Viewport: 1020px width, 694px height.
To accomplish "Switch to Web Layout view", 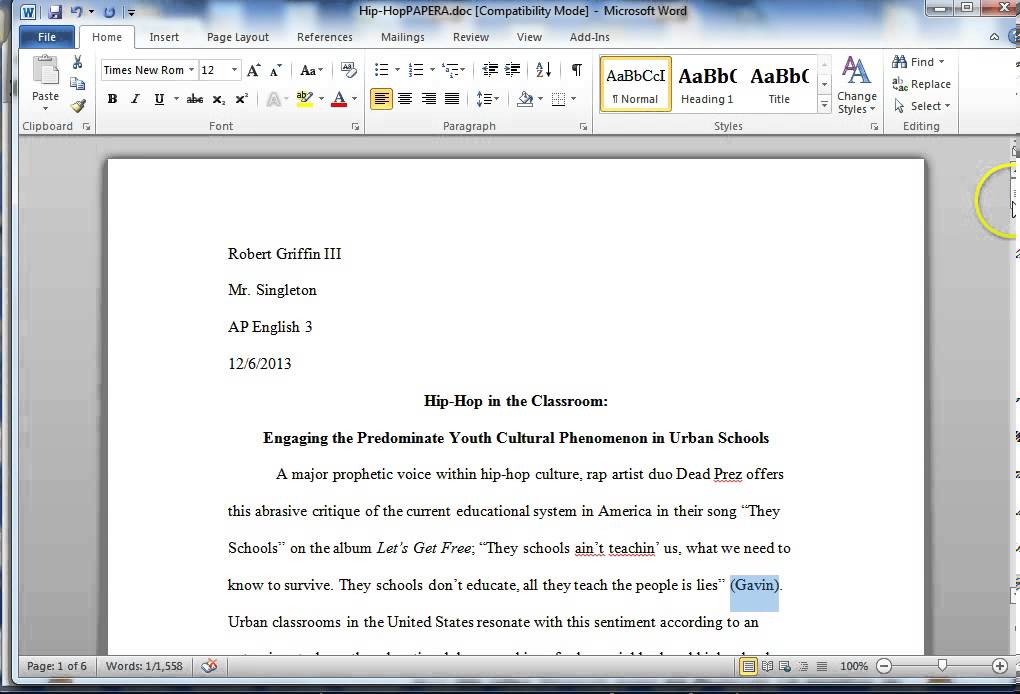I will (x=785, y=666).
